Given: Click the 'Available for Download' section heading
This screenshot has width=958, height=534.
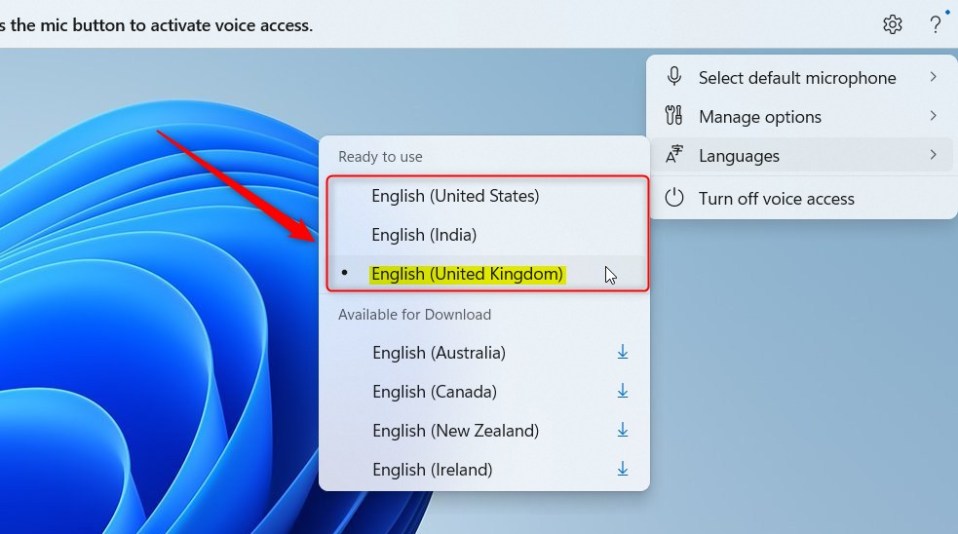Looking at the screenshot, I should click(x=414, y=314).
